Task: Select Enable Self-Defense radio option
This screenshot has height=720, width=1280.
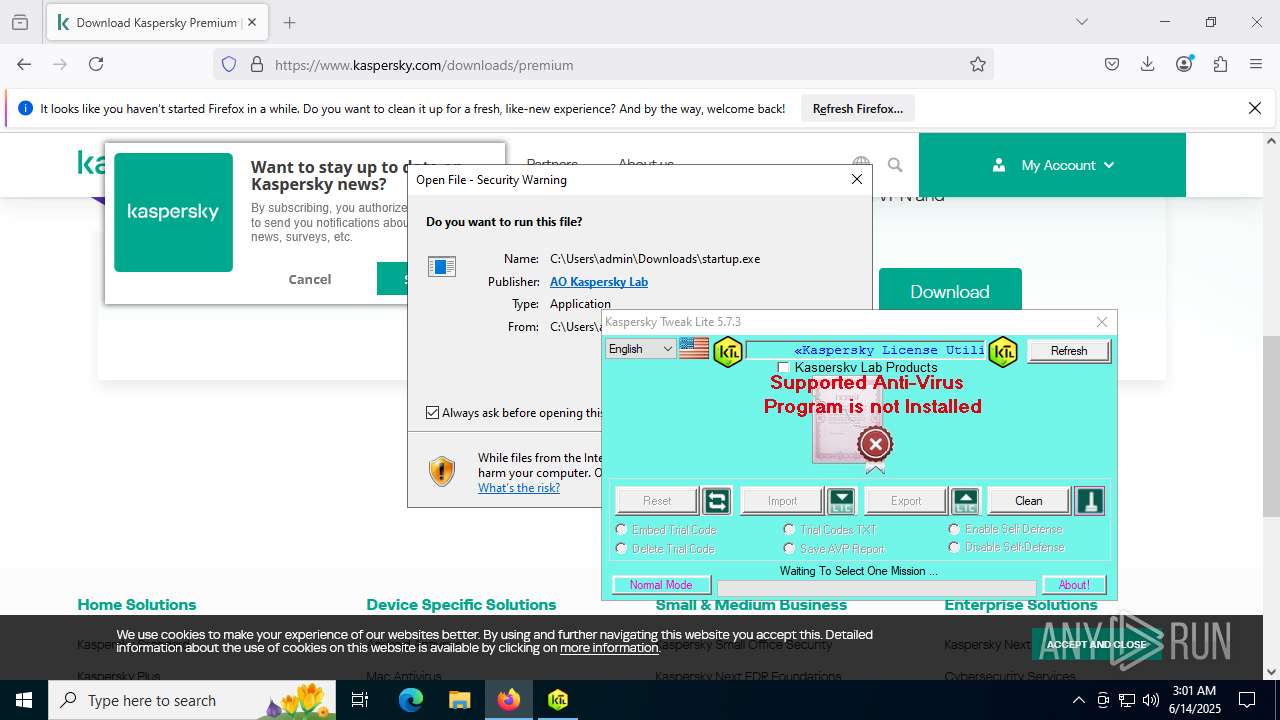Action: tap(954, 528)
